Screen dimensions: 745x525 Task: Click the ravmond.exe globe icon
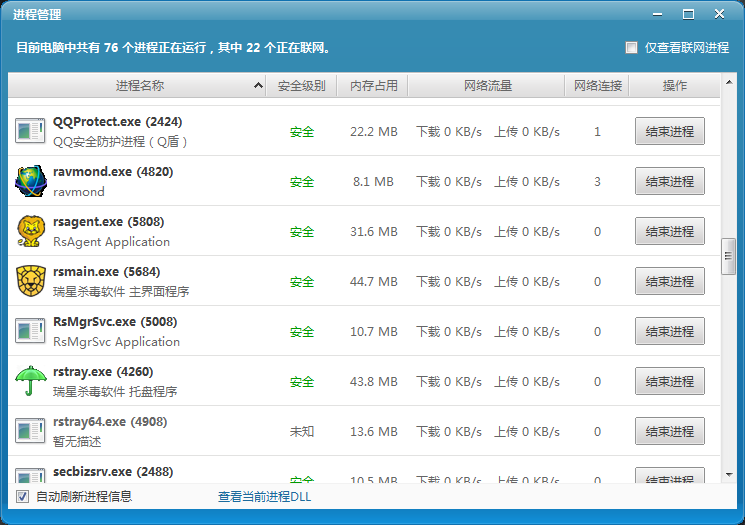pyautogui.click(x=30, y=181)
